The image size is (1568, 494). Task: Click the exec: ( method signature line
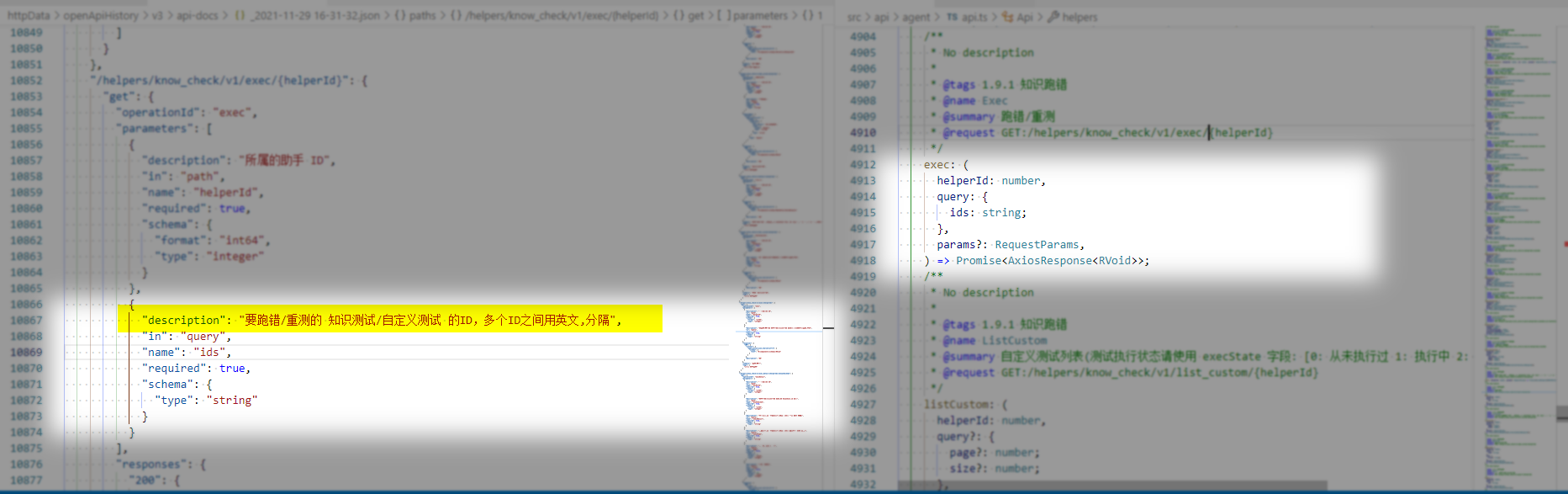pyautogui.click(x=946, y=164)
